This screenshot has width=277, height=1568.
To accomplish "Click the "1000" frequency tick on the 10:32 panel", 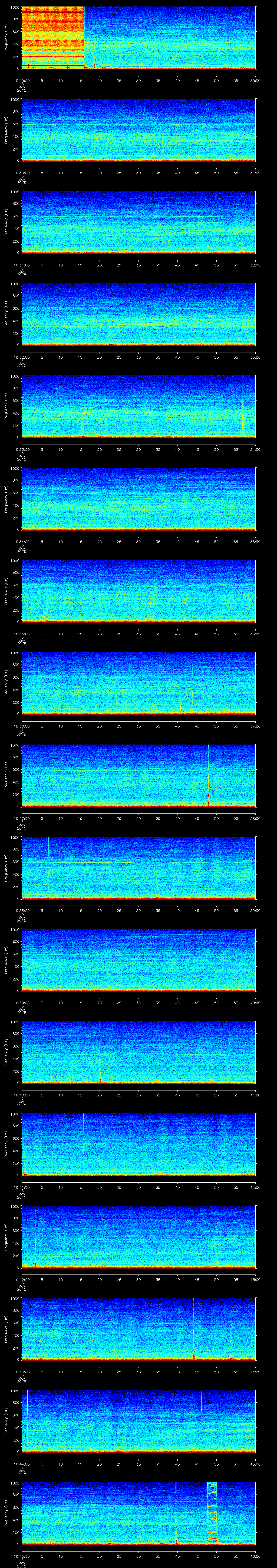I will (15, 284).
